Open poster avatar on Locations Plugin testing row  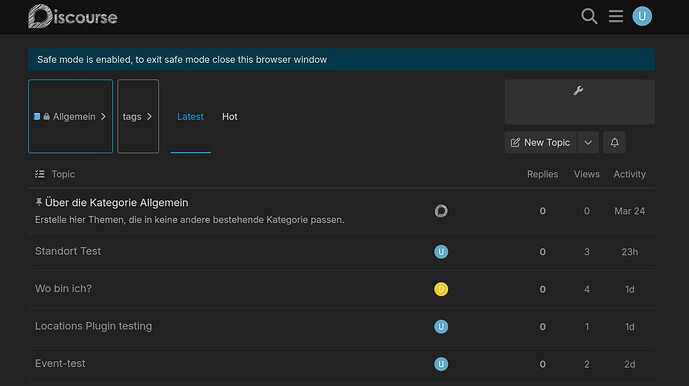pos(441,327)
